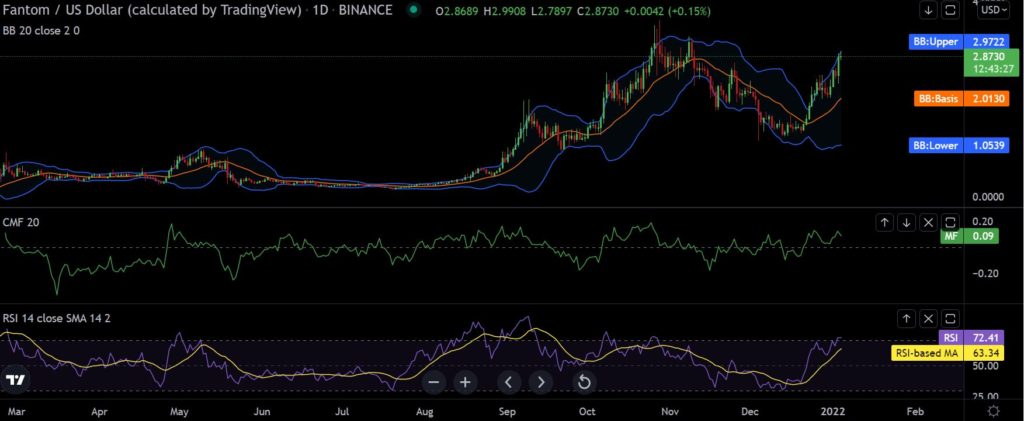
Task: Delete the RSI indicator pane
Action: pos(929,319)
